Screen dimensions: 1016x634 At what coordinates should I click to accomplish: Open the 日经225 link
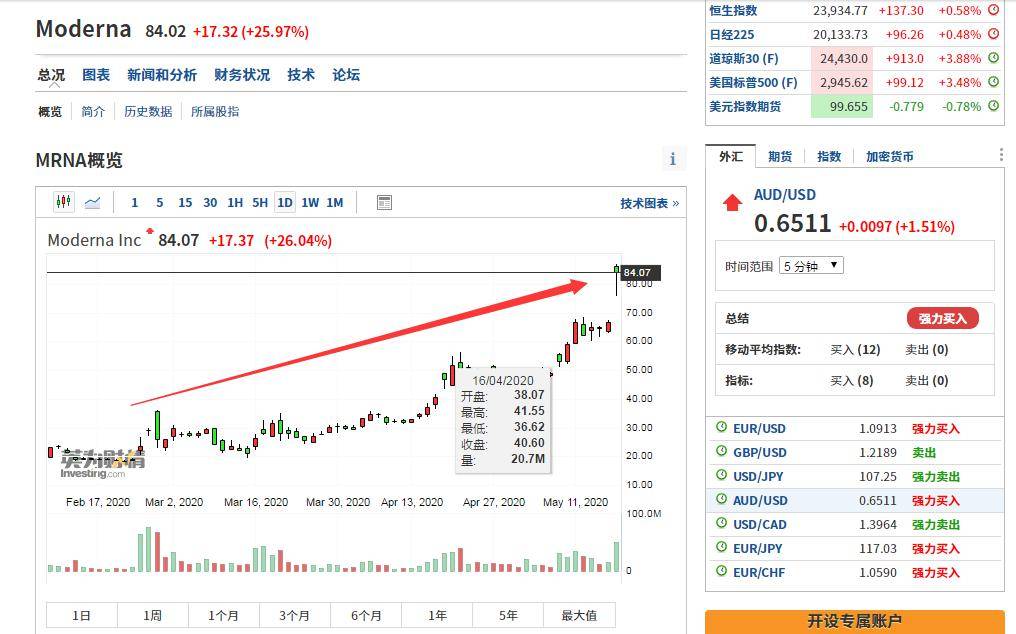pyautogui.click(x=732, y=34)
